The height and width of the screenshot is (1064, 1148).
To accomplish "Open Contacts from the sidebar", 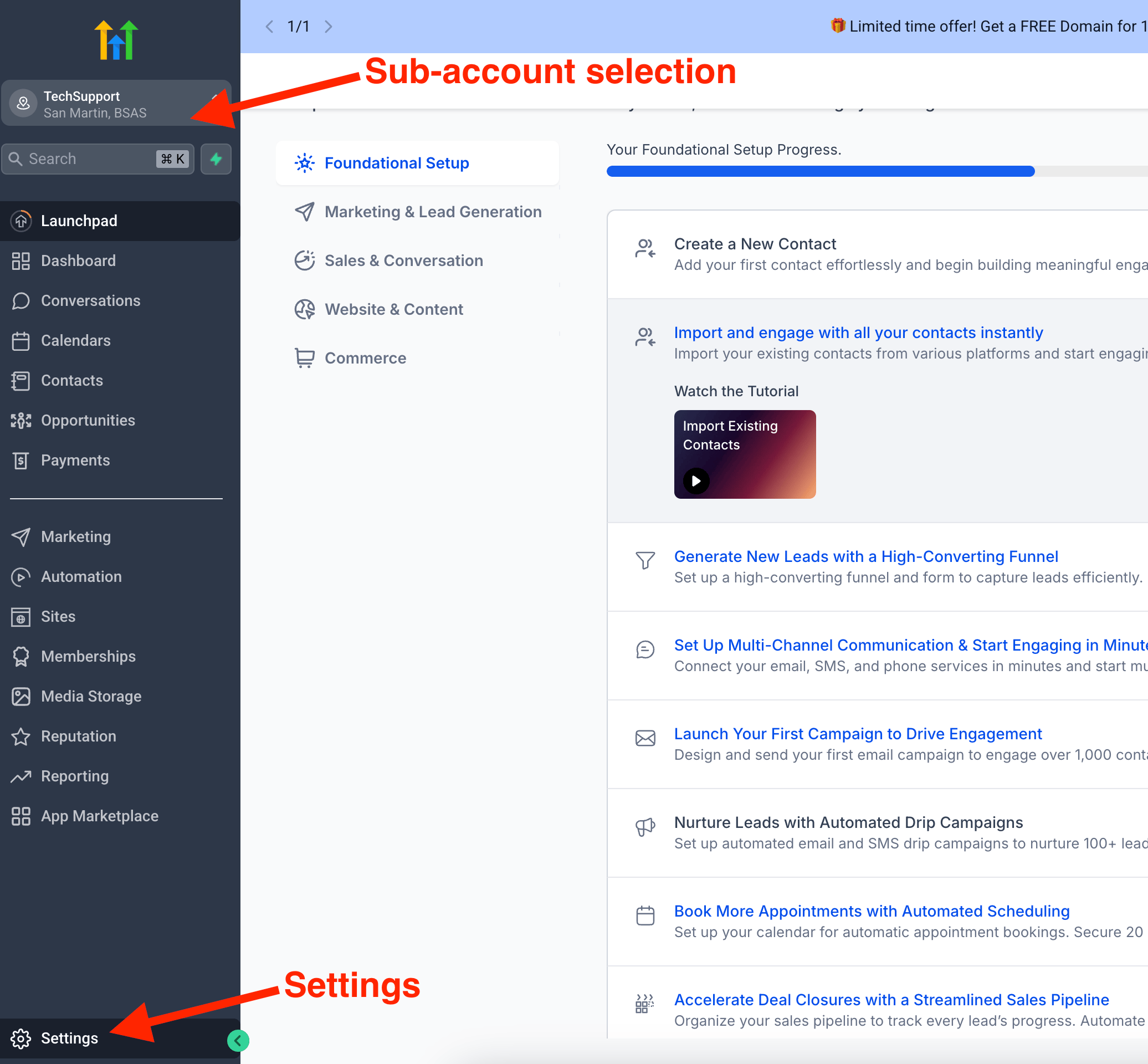I will [x=120, y=381].
